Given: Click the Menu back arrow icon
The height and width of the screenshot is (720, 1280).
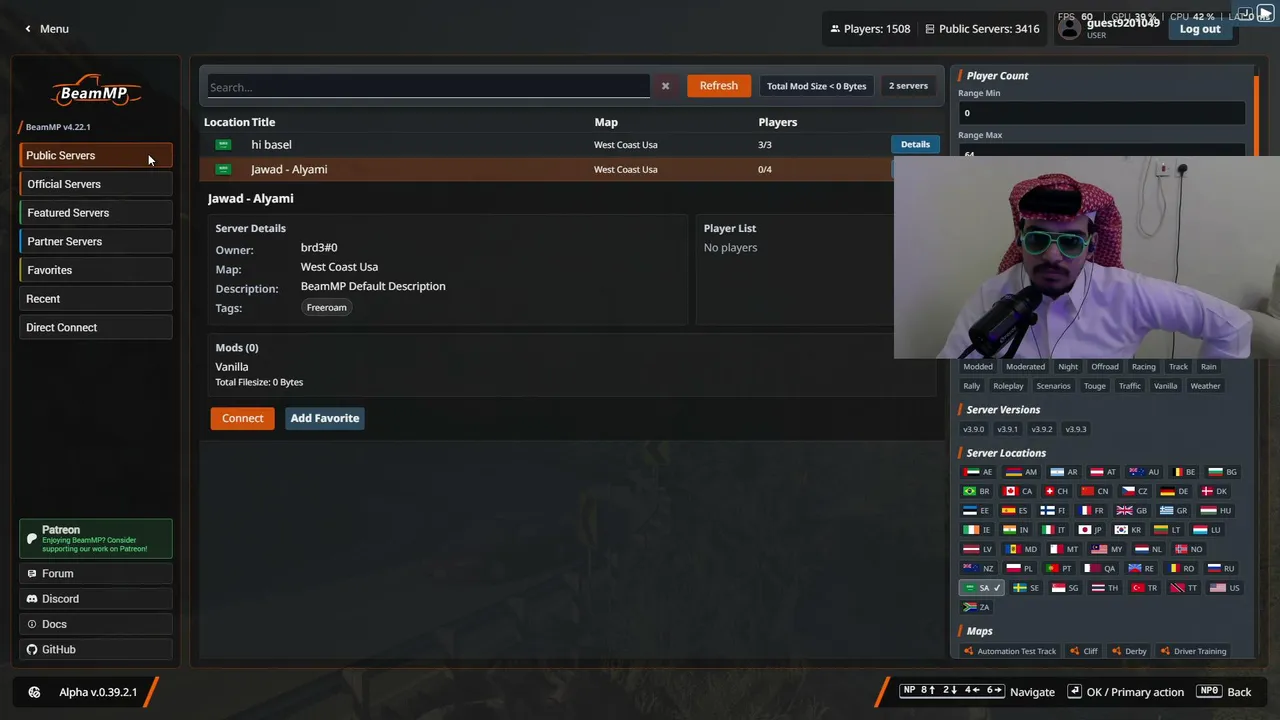Looking at the screenshot, I should (x=28, y=29).
